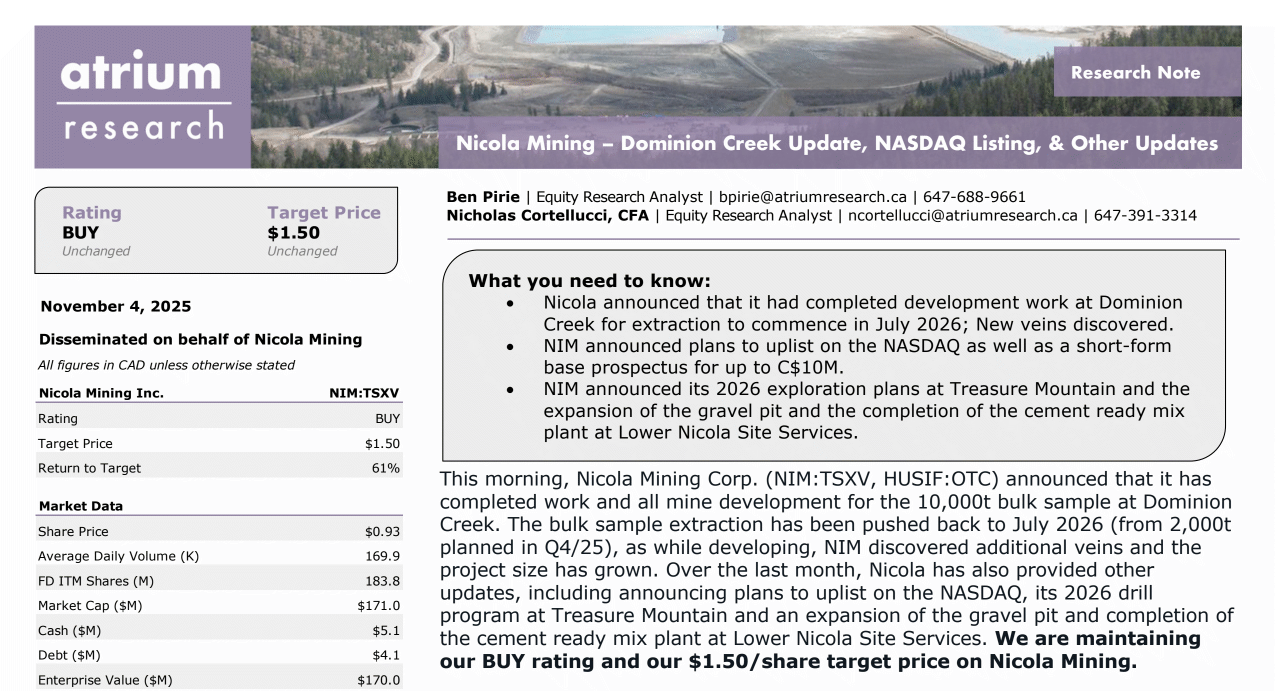Click Nicholas Cortellucci, CFA name
Viewport: 1275px width, 691px height.
tap(548, 215)
